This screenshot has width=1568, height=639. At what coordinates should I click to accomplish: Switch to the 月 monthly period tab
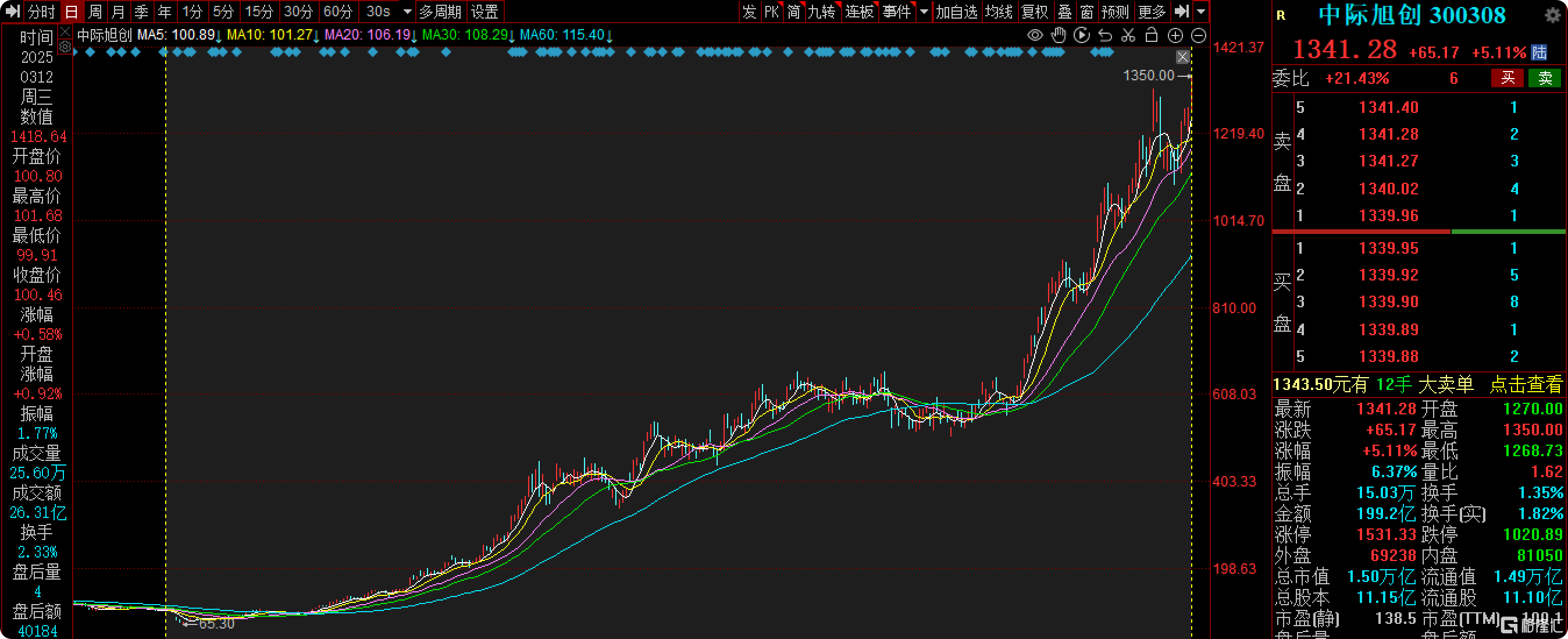pyautogui.click(x=118, y=12)
